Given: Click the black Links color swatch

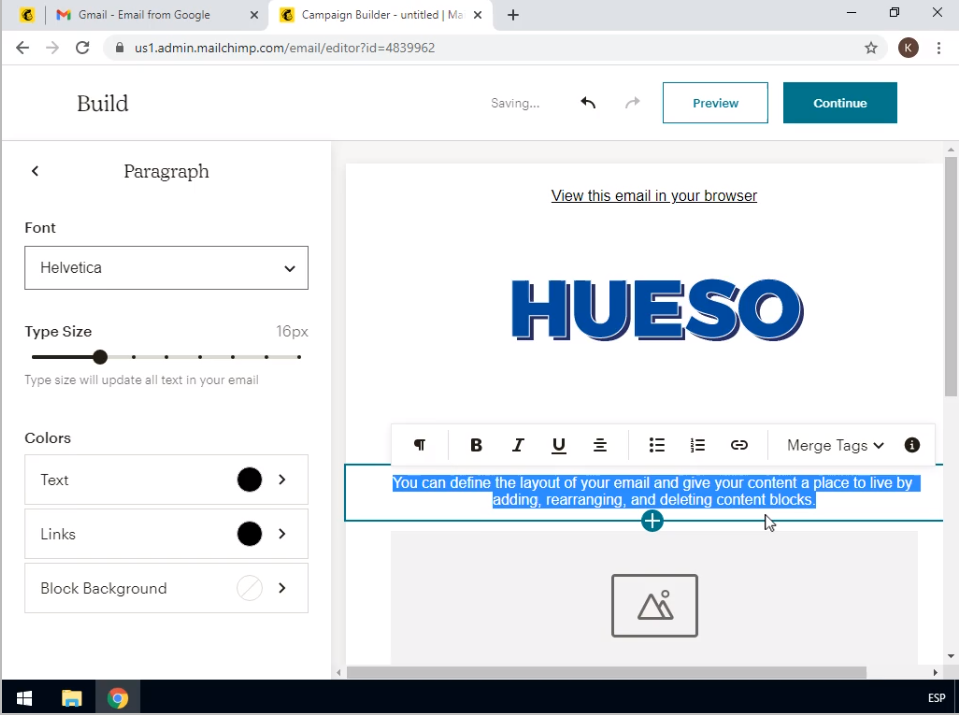Looking at the screenshot, I should [x=250, y=534].
